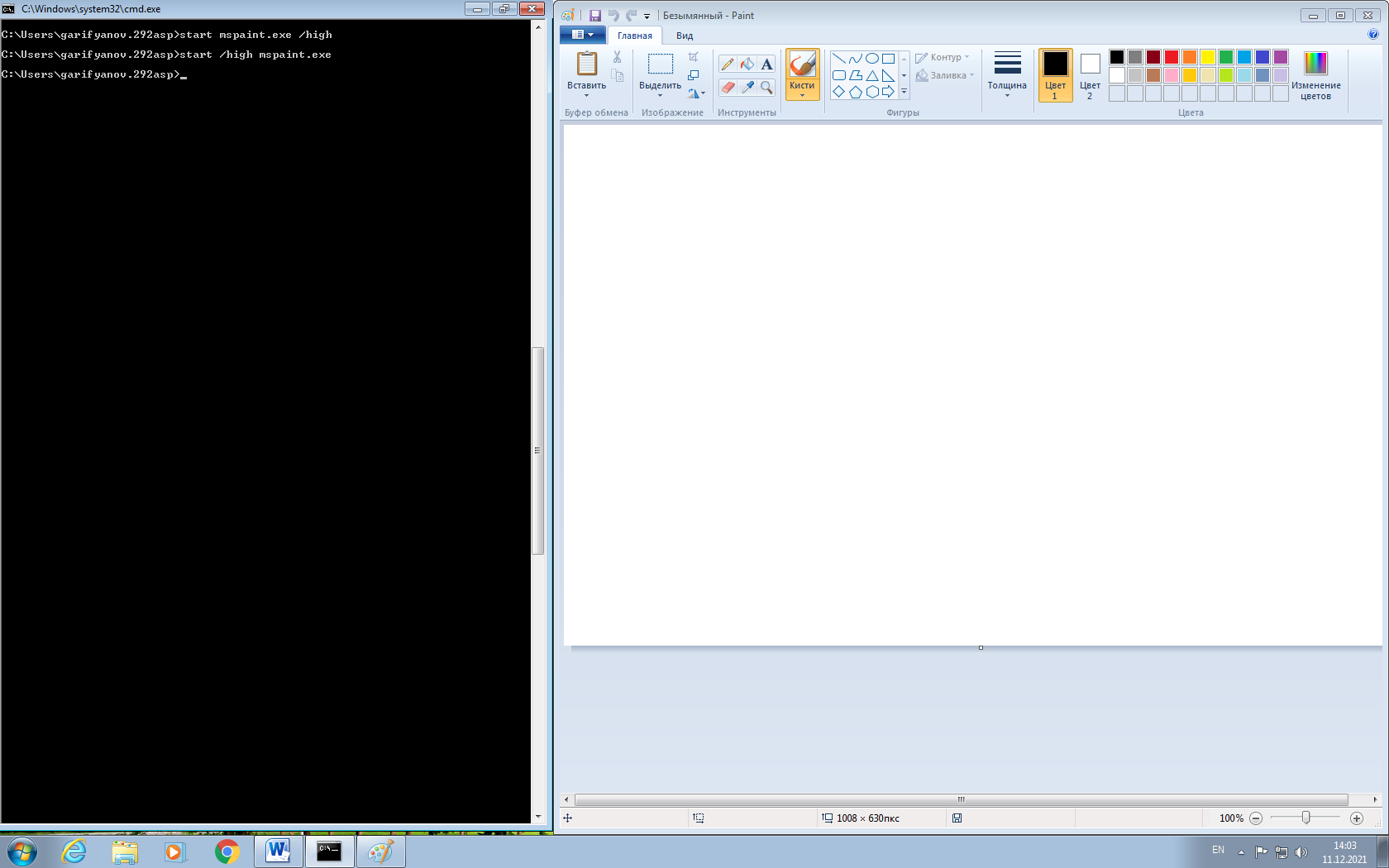Choose the Triangle shape
The image size is (1389, 868).
(x=872, y=75)
